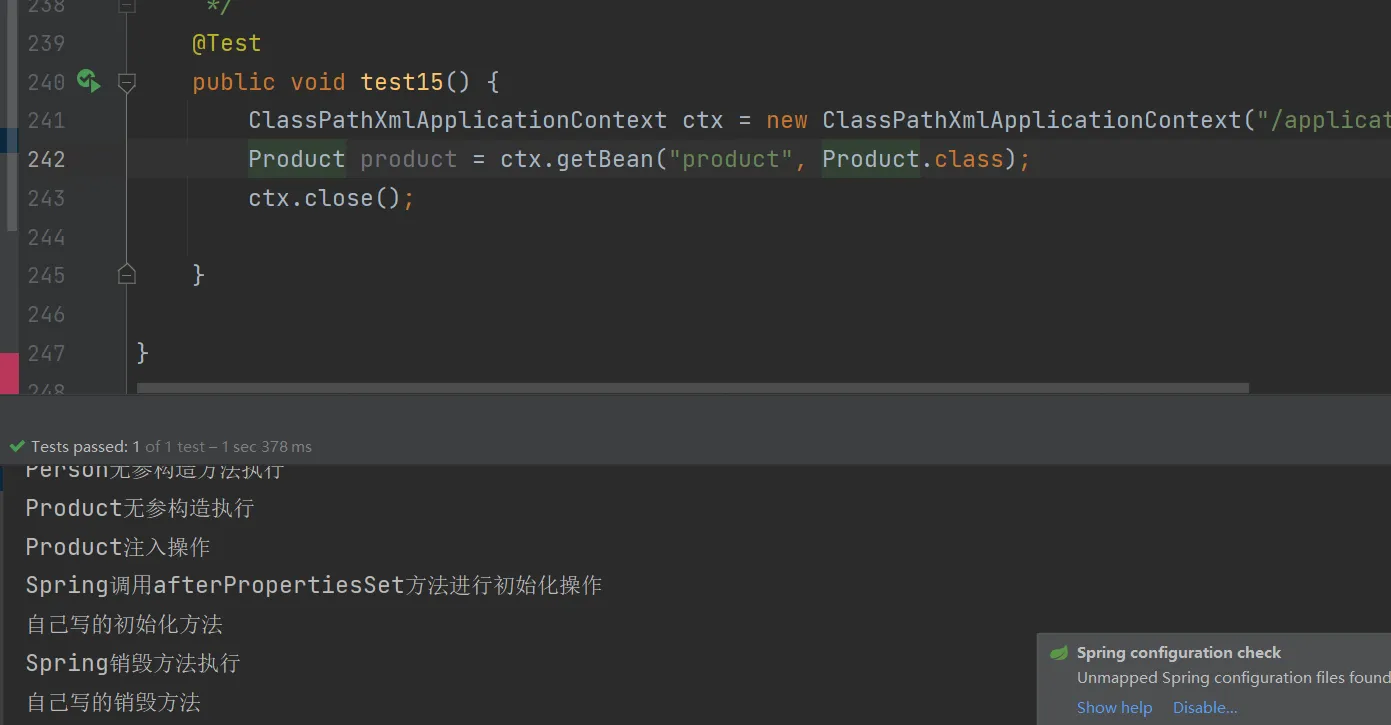Screen dimensions: 1391x725
Task: Click the Spring leaf notification icon
Action: [x=1058, y=653]
